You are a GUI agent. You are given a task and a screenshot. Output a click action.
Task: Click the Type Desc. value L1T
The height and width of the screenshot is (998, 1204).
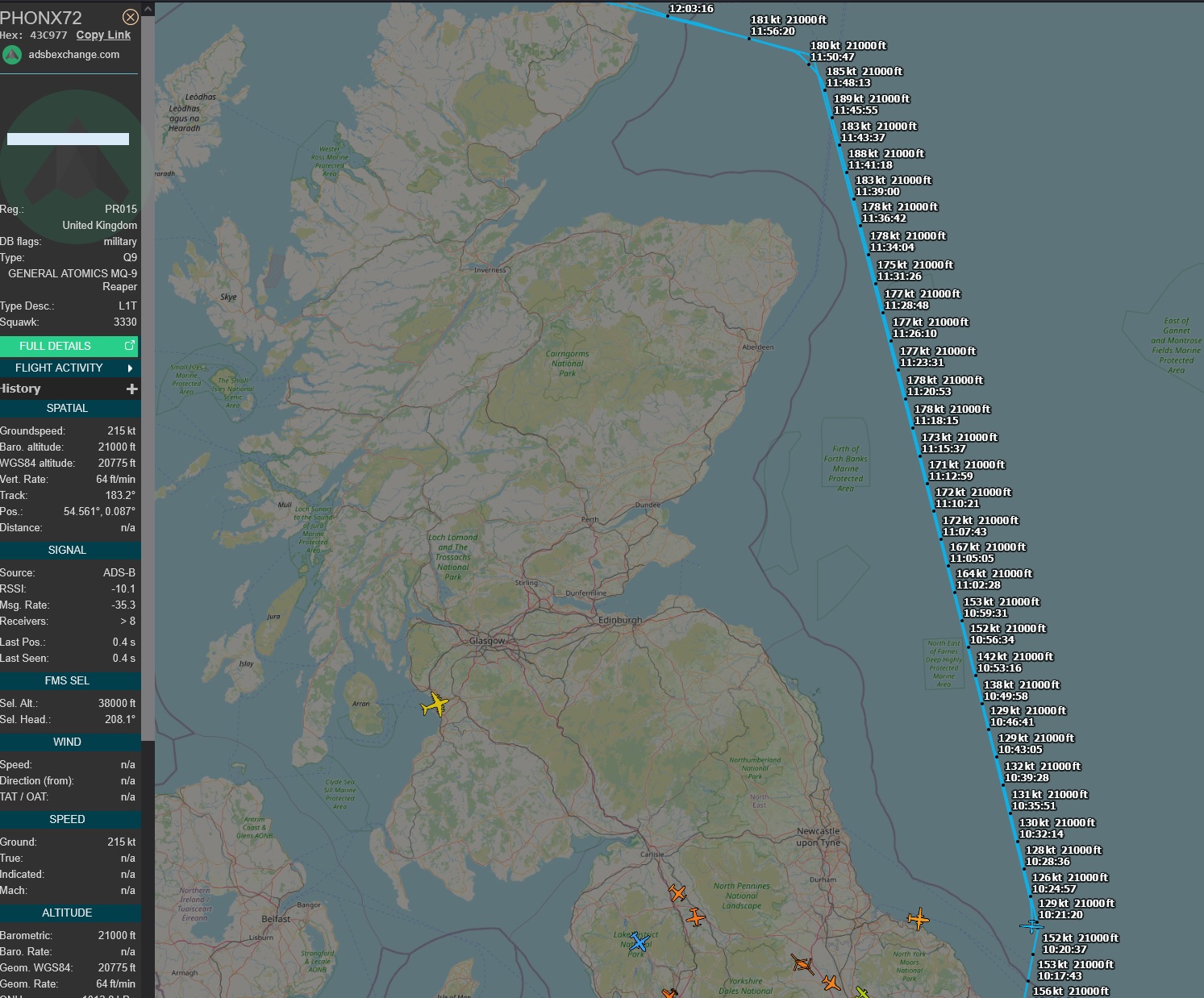[127, 306]
